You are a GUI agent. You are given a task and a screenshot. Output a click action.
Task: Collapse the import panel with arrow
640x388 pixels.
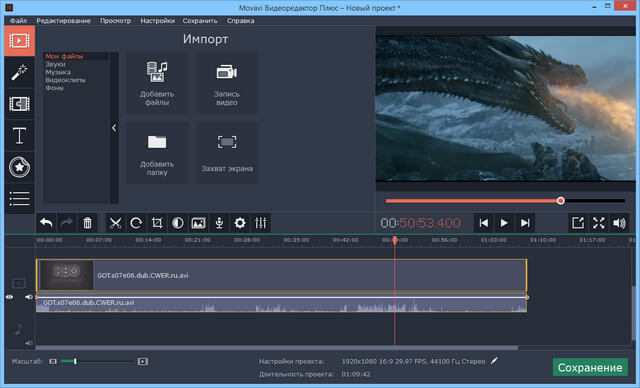(x=114, y=128)
